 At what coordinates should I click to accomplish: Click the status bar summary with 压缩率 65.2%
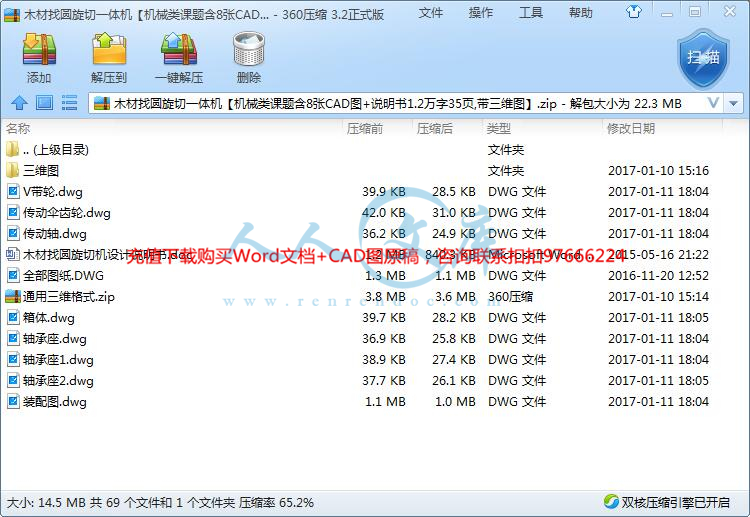point(160,503)
